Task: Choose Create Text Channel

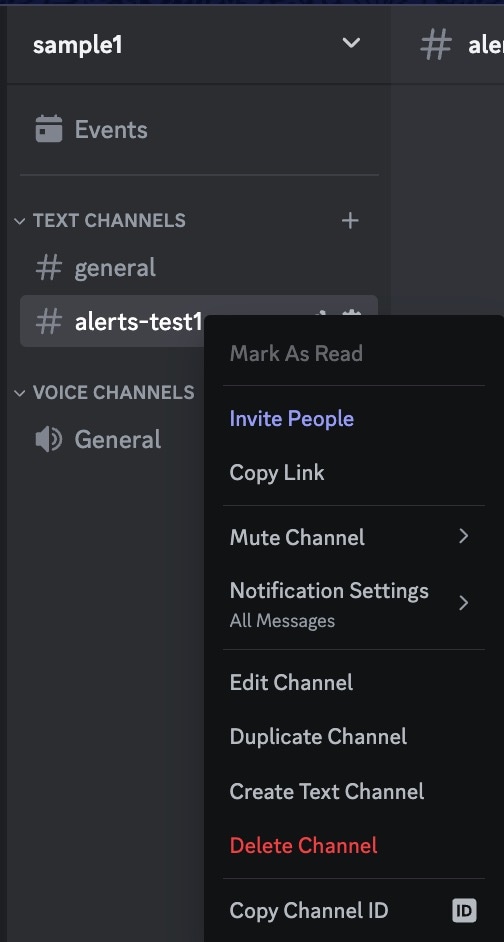Action: point(354,791)
